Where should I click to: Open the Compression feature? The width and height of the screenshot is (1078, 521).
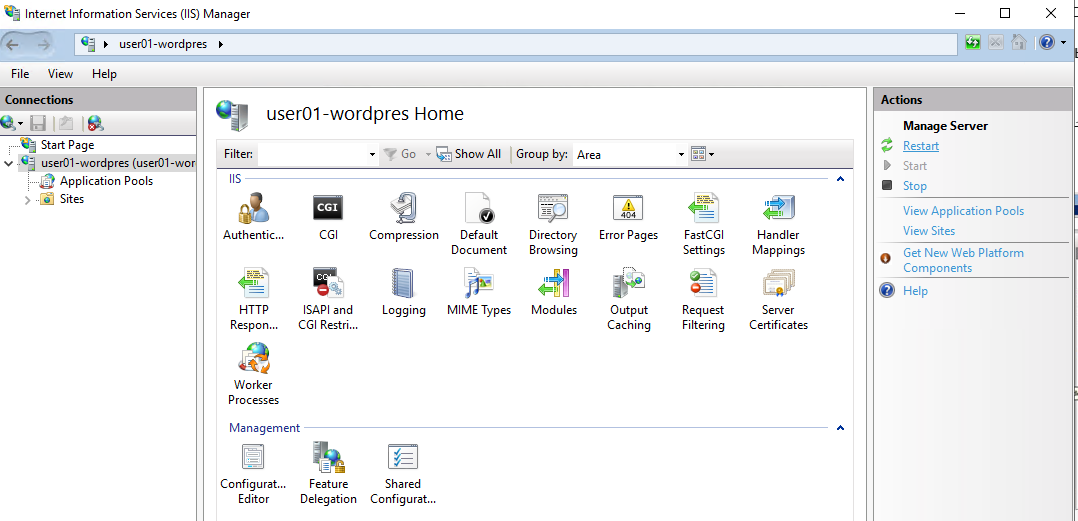pyautogui.click(x=404, y=216)
